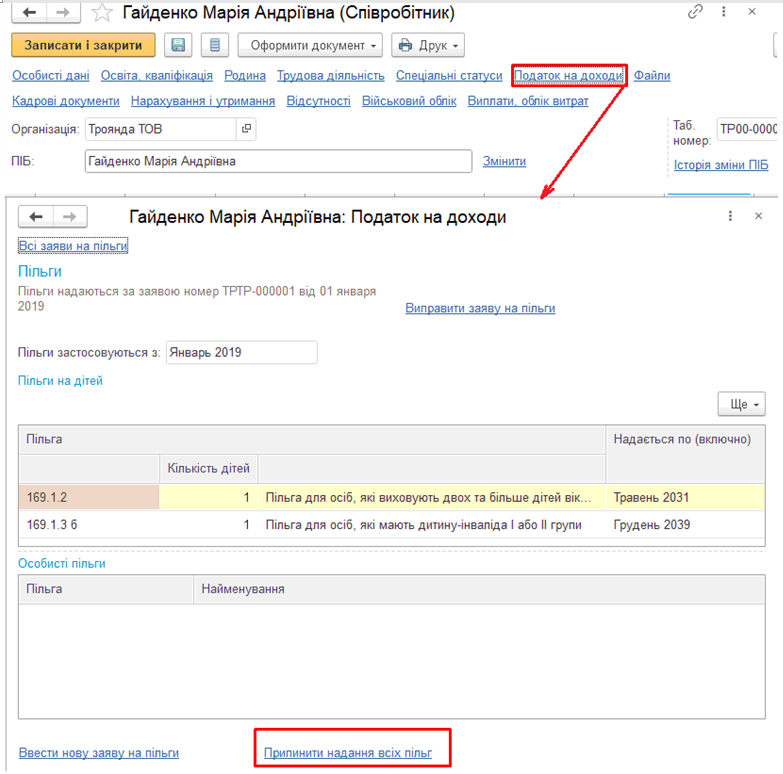
Task: Click Припинити надання всіх пільг link
Action: 347,753
